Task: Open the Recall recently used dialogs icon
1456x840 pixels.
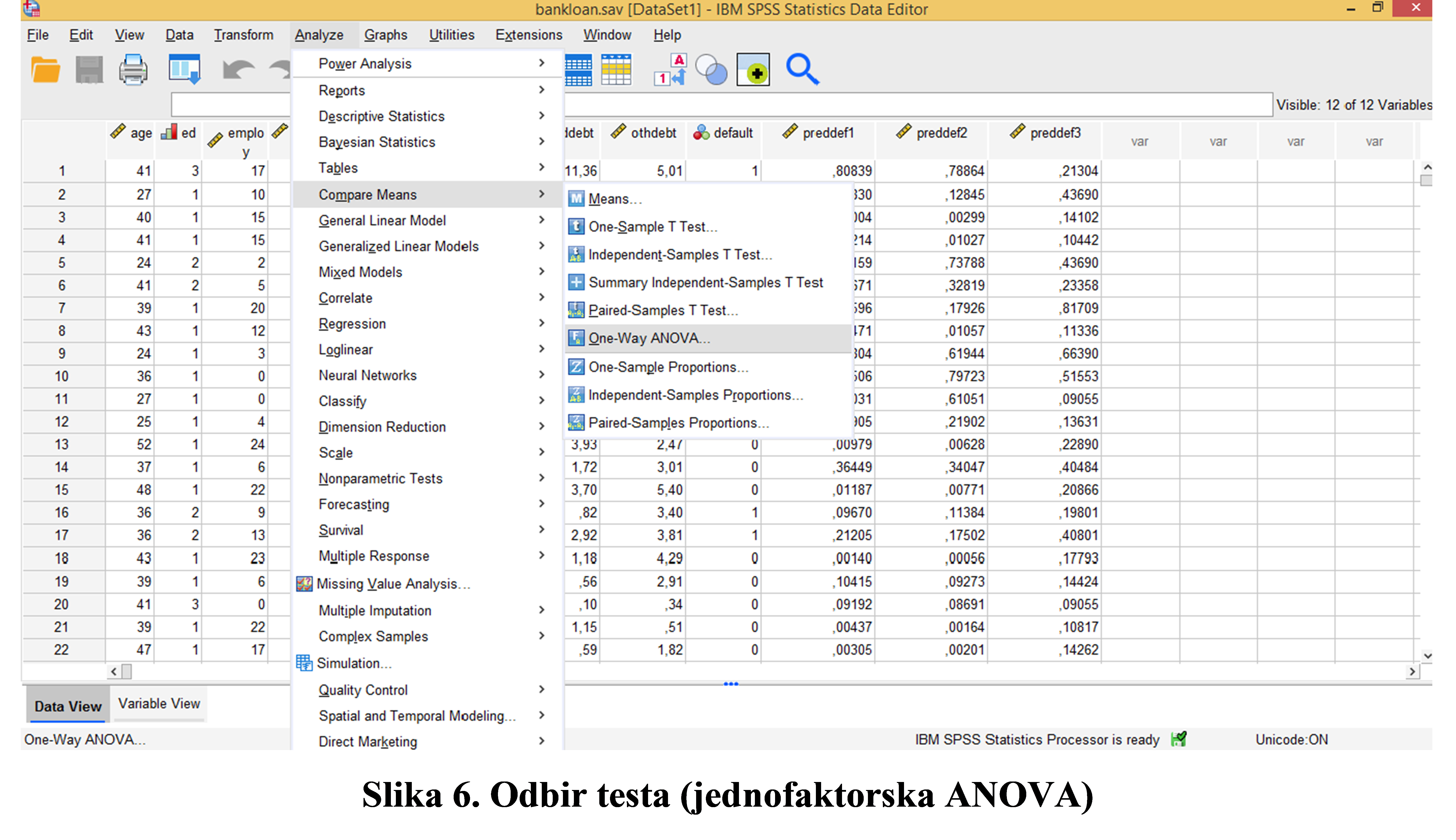Action: [x=184, y=70]
